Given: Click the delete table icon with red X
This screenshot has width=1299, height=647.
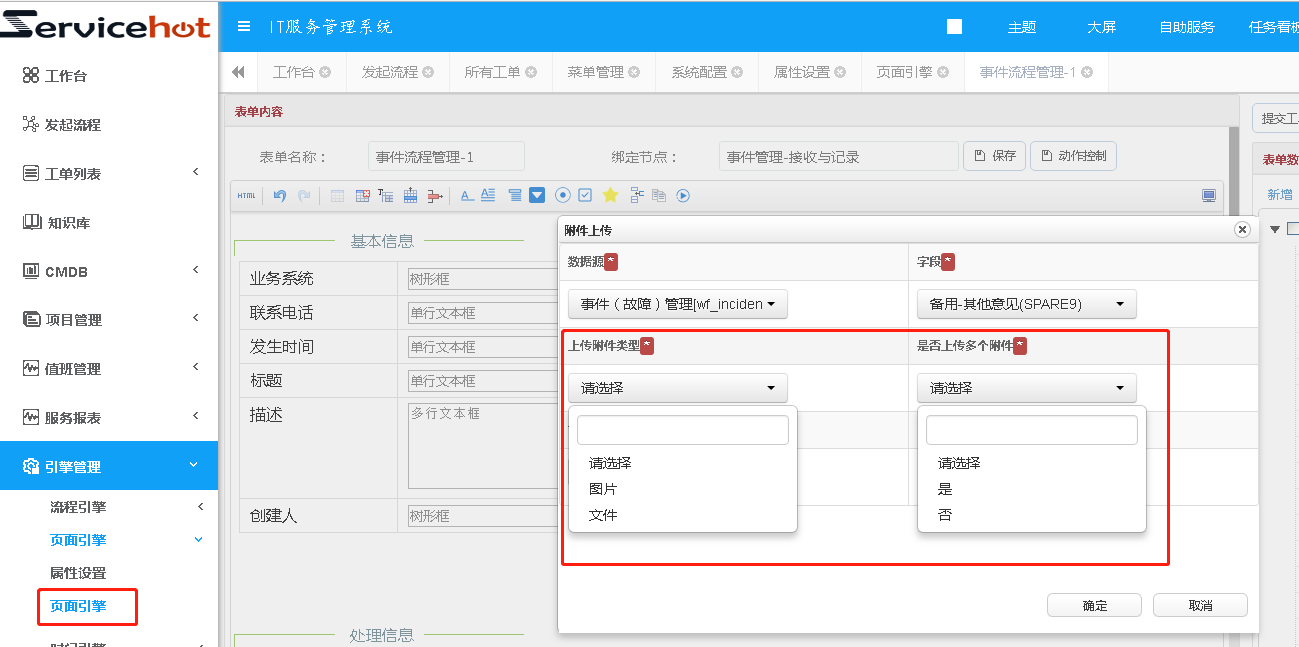Looking at the screenshot, I should (362, 196).
